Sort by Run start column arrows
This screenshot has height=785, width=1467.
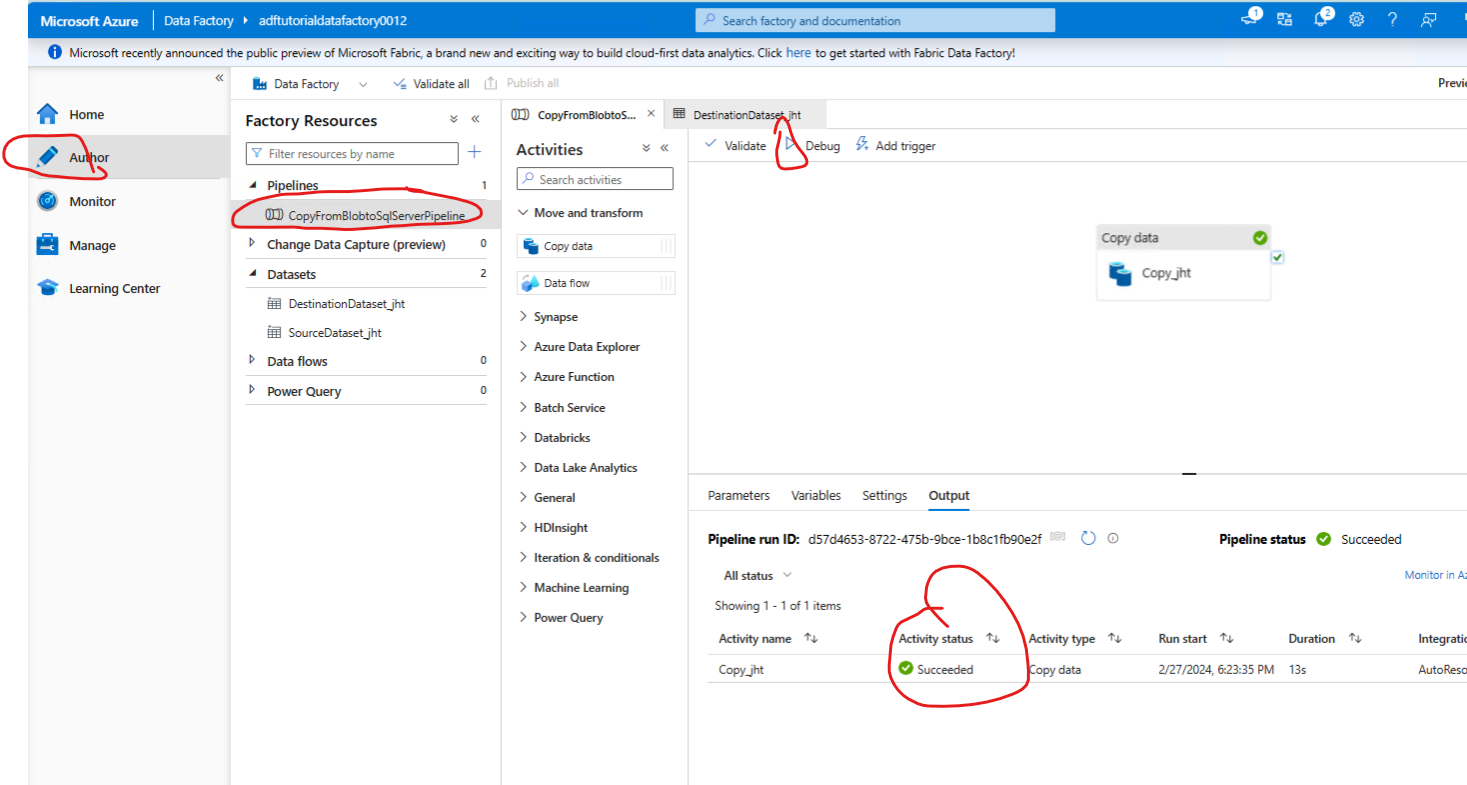coord(1226,638)
